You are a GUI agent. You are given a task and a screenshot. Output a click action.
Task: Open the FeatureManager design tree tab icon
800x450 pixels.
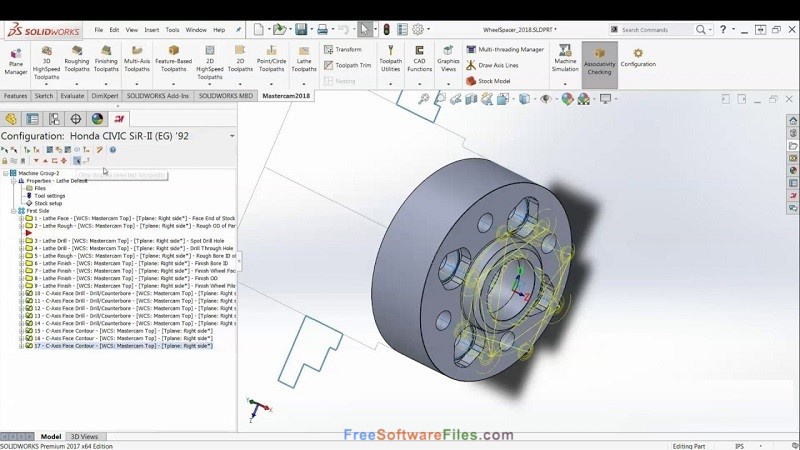(11, 119)
